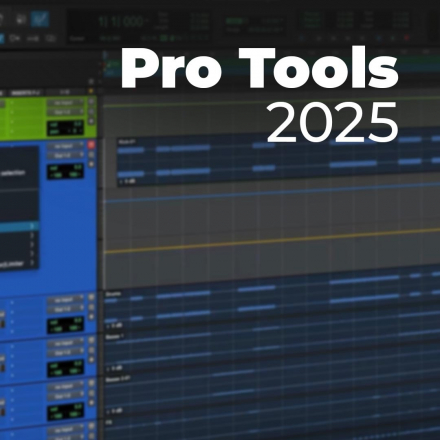Toggle record enable on the green track
The image size is (440, 440).
(91, 102)
